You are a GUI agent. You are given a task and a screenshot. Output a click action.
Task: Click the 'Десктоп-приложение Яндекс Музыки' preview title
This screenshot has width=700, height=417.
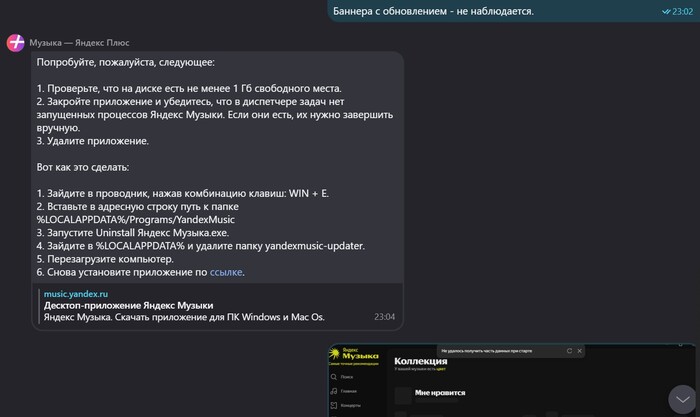pos(128,305)
